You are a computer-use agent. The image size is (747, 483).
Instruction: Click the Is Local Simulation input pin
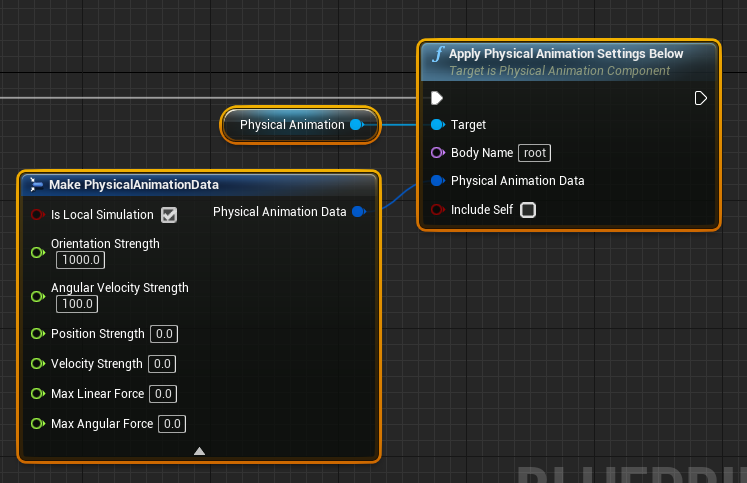point(38,215)
